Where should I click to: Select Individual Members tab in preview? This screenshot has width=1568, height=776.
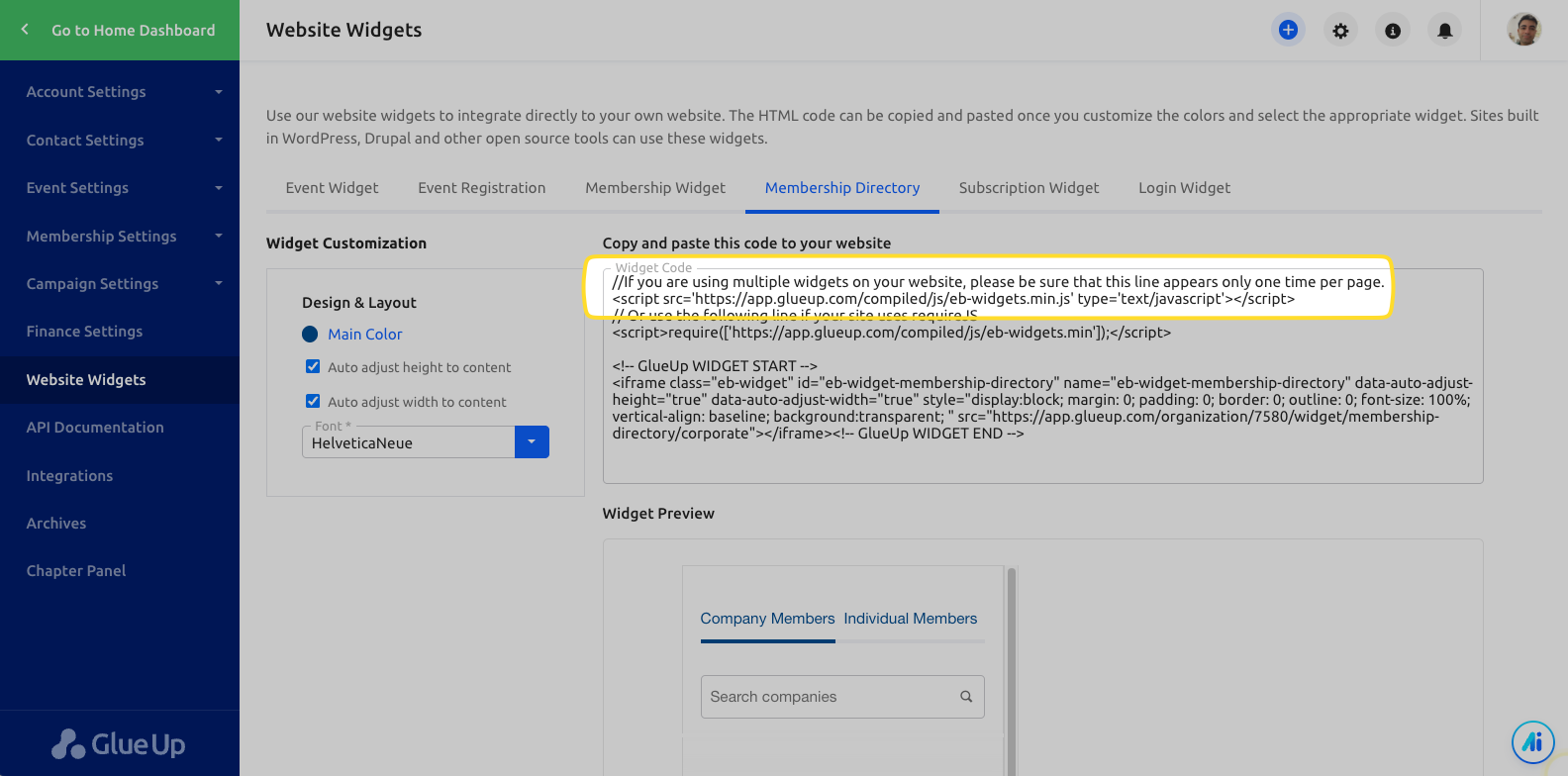911,619
